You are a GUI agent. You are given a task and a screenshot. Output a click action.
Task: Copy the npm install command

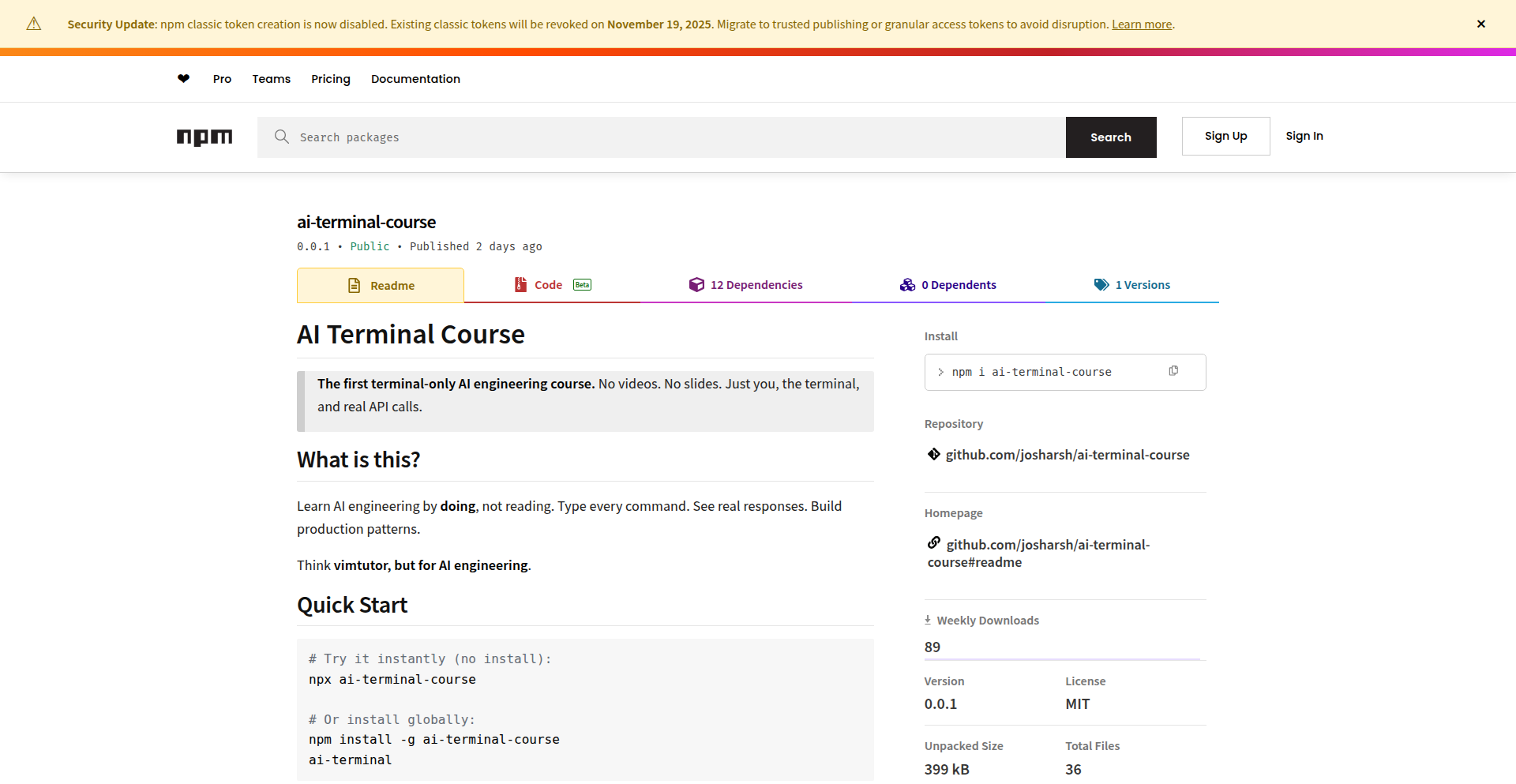[1173, 371]
